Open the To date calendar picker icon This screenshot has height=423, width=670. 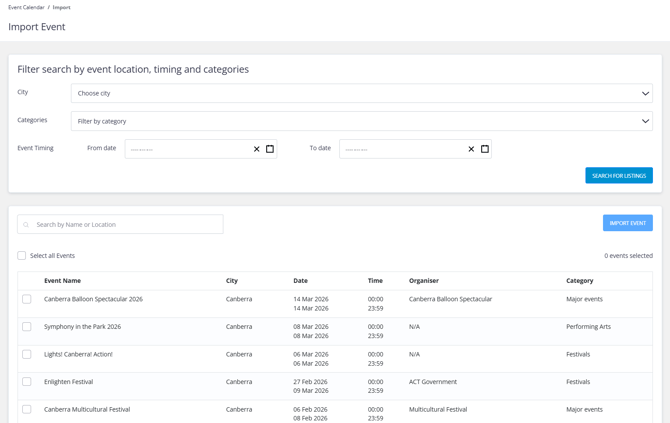coord(485,149)
